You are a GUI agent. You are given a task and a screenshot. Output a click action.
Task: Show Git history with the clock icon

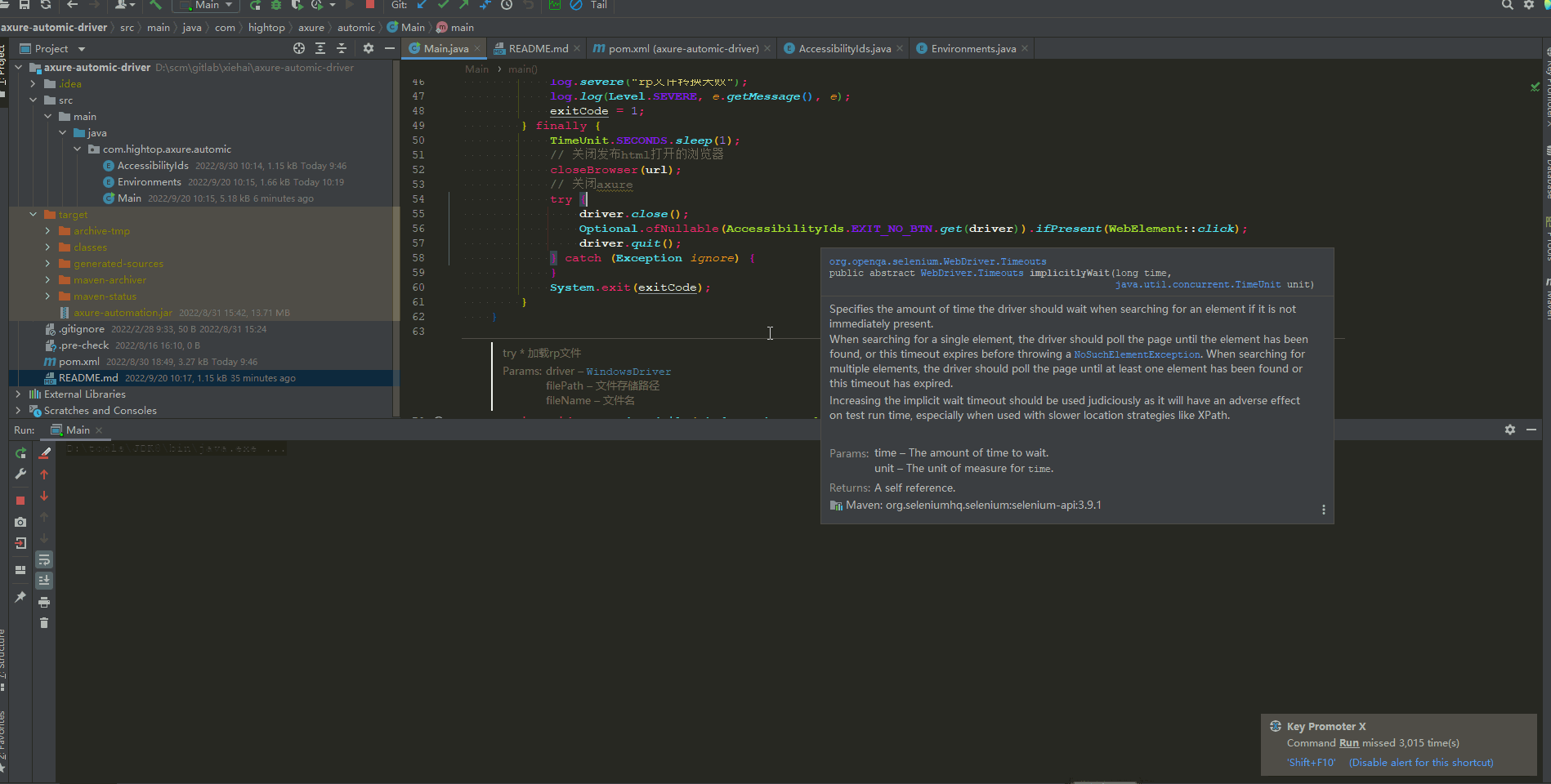[507, 5]
